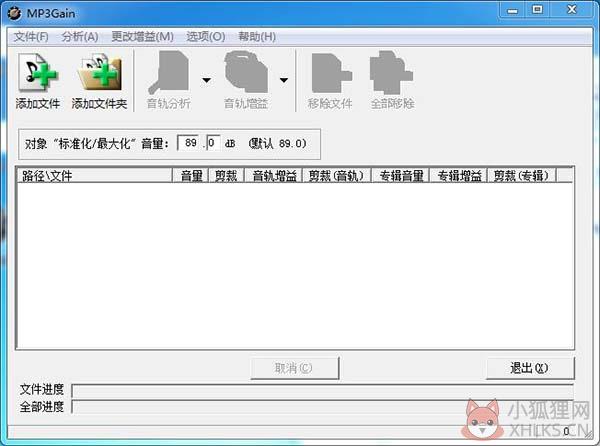Close the MP3Gain window
Image resolution: width=600 pixels, height=446 pixels.
click(x=572, y=10)
